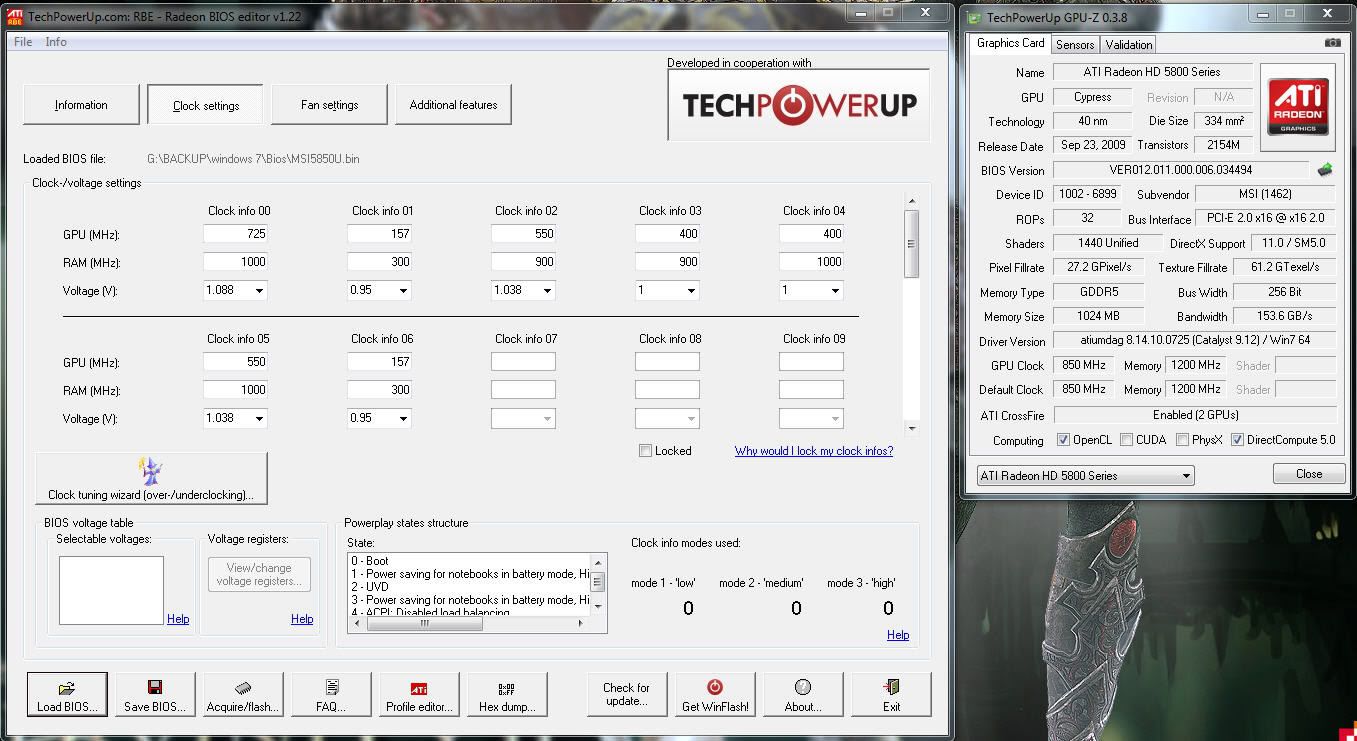The height and width of the screenshot is (741, 1357).
Task: Open Clock info 02 voltage dropdown
Action: point(546,290)
